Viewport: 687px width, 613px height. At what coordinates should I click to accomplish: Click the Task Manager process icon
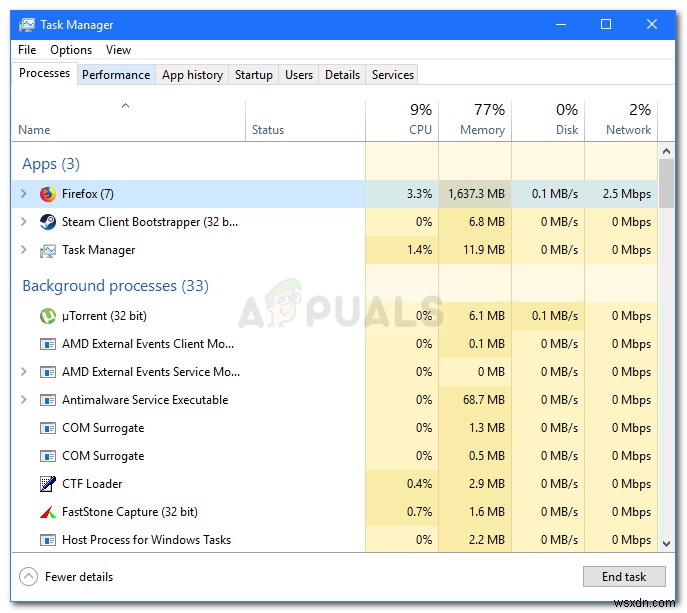coord(48,250)
